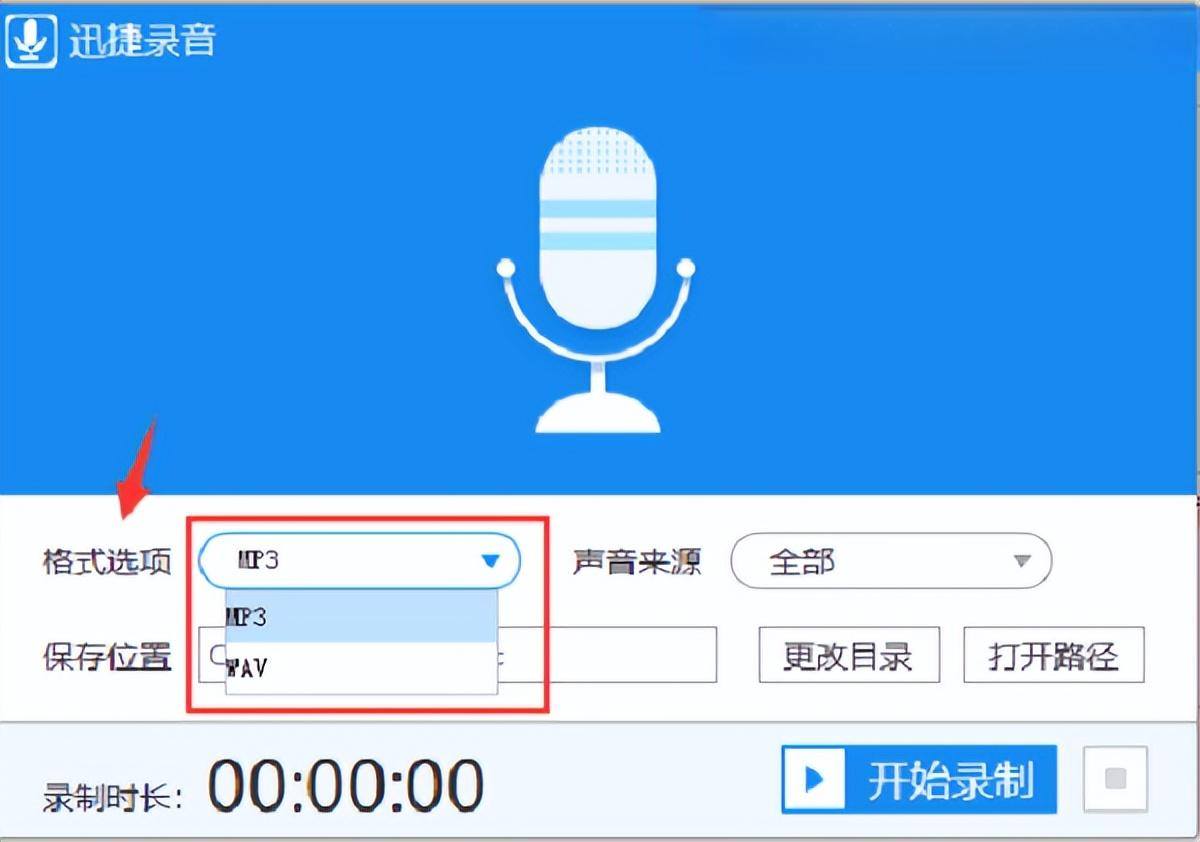Open the save folder via 打开路径

tap(1053, 656)
